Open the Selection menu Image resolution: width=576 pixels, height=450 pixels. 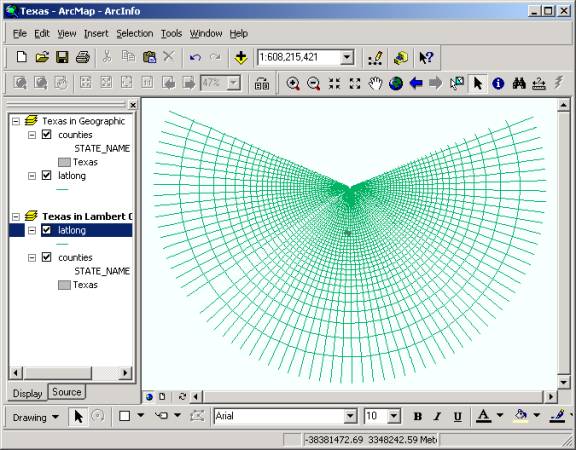click(135, 33)
